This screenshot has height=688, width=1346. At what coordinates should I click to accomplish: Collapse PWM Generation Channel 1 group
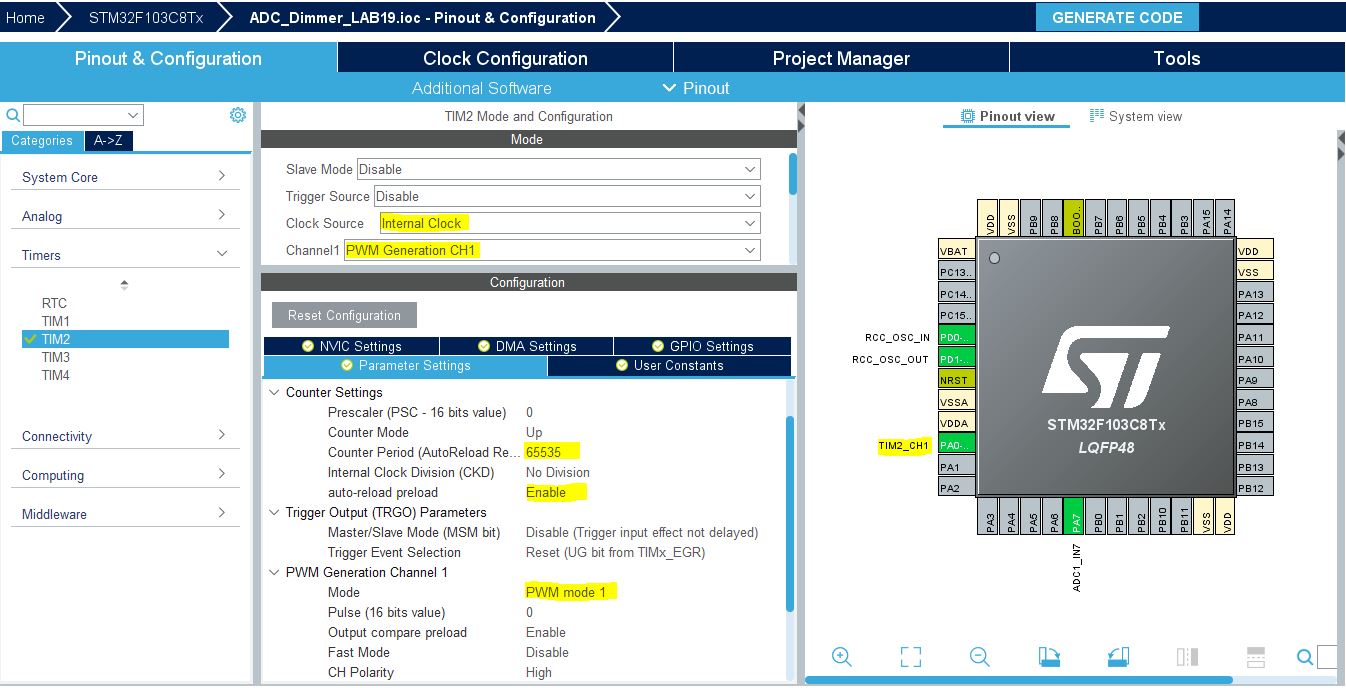[x=274, y=572]
